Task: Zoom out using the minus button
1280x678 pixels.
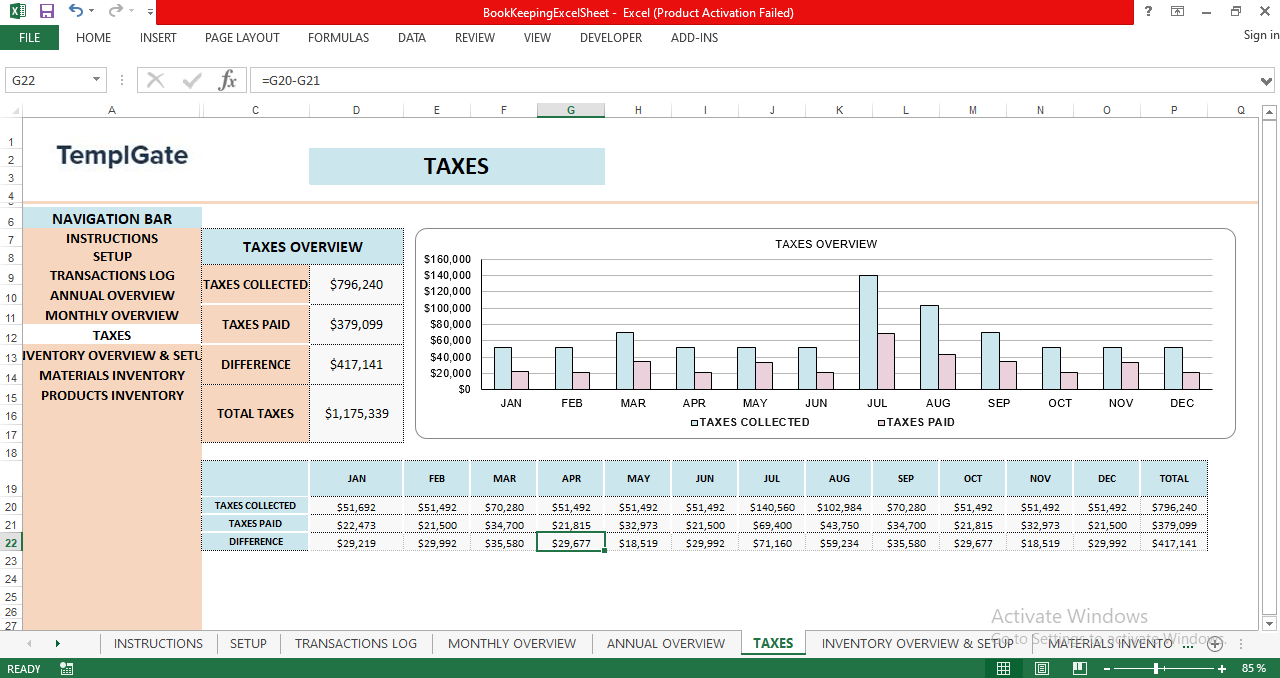Action: click(1106, 668)
